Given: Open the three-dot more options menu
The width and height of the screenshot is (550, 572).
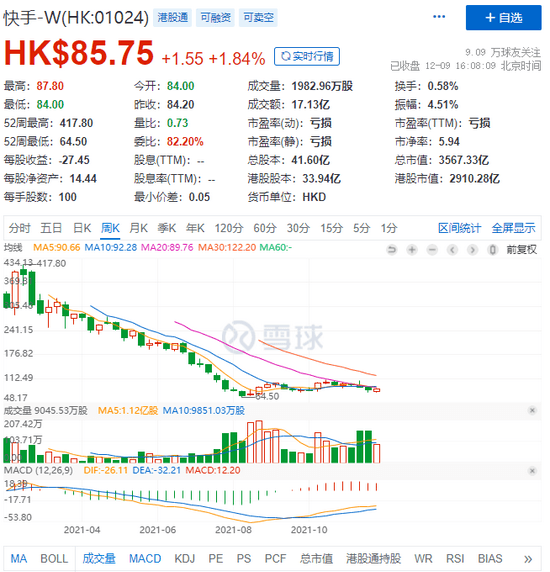Looking at the screenshot, I should tap(439, 17).
